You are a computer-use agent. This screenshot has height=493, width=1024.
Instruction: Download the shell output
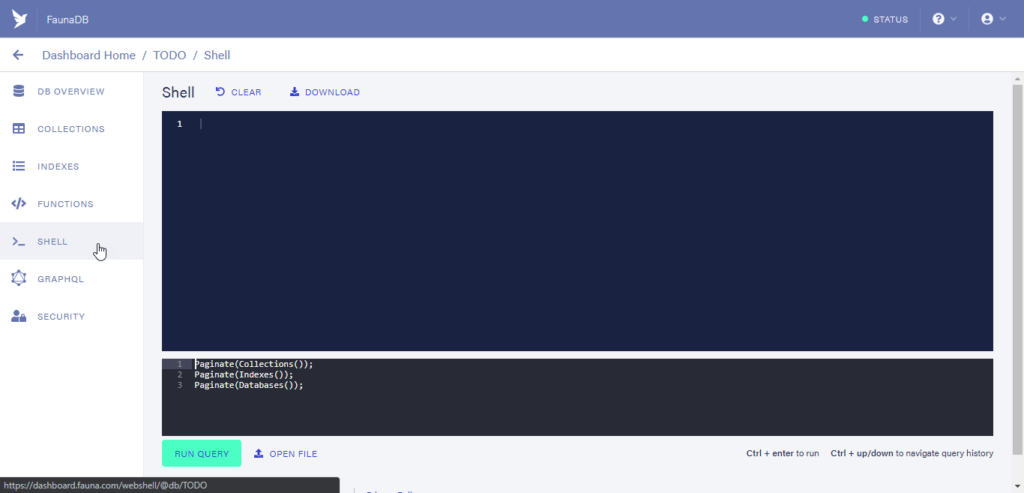pos(325,92)
